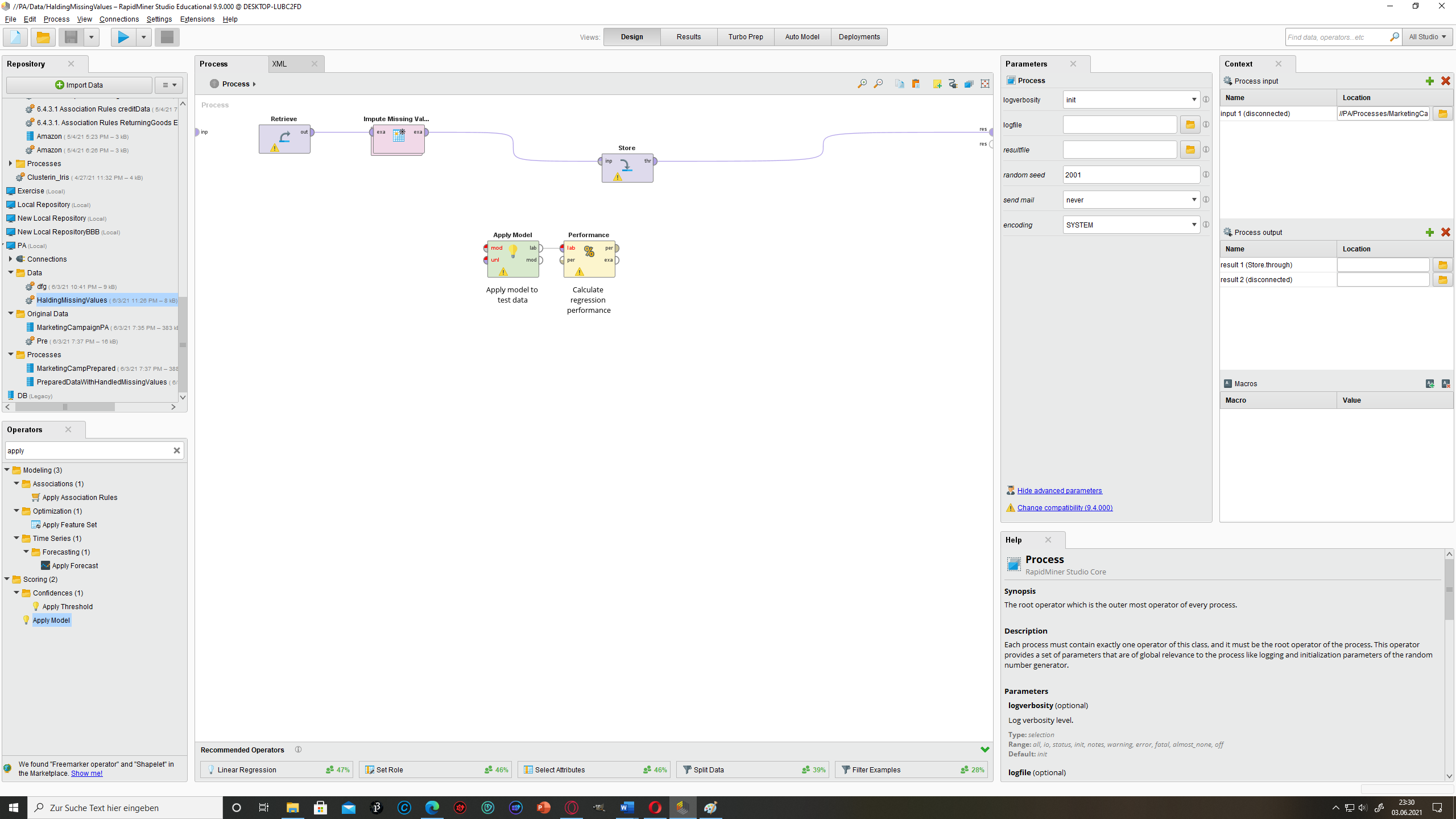1456x819 pixels.
Task: Click Change compatibility (9.4.000) link
Action: point(1065,508)
